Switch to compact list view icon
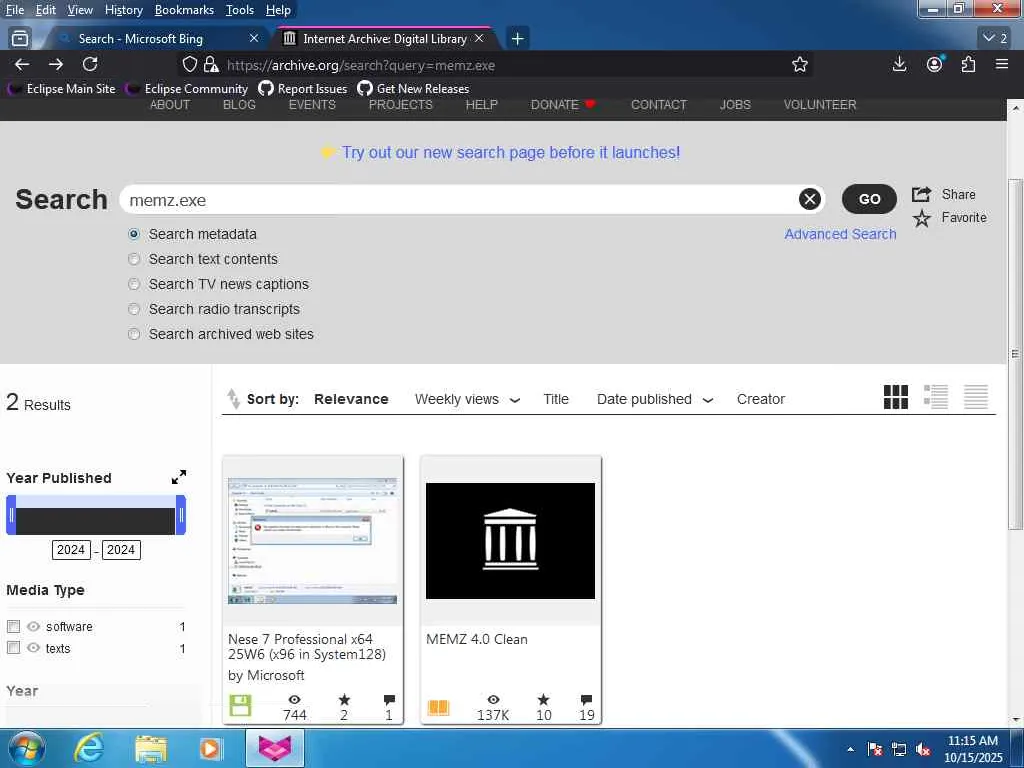1024x768 pixels. coord(976,397)
